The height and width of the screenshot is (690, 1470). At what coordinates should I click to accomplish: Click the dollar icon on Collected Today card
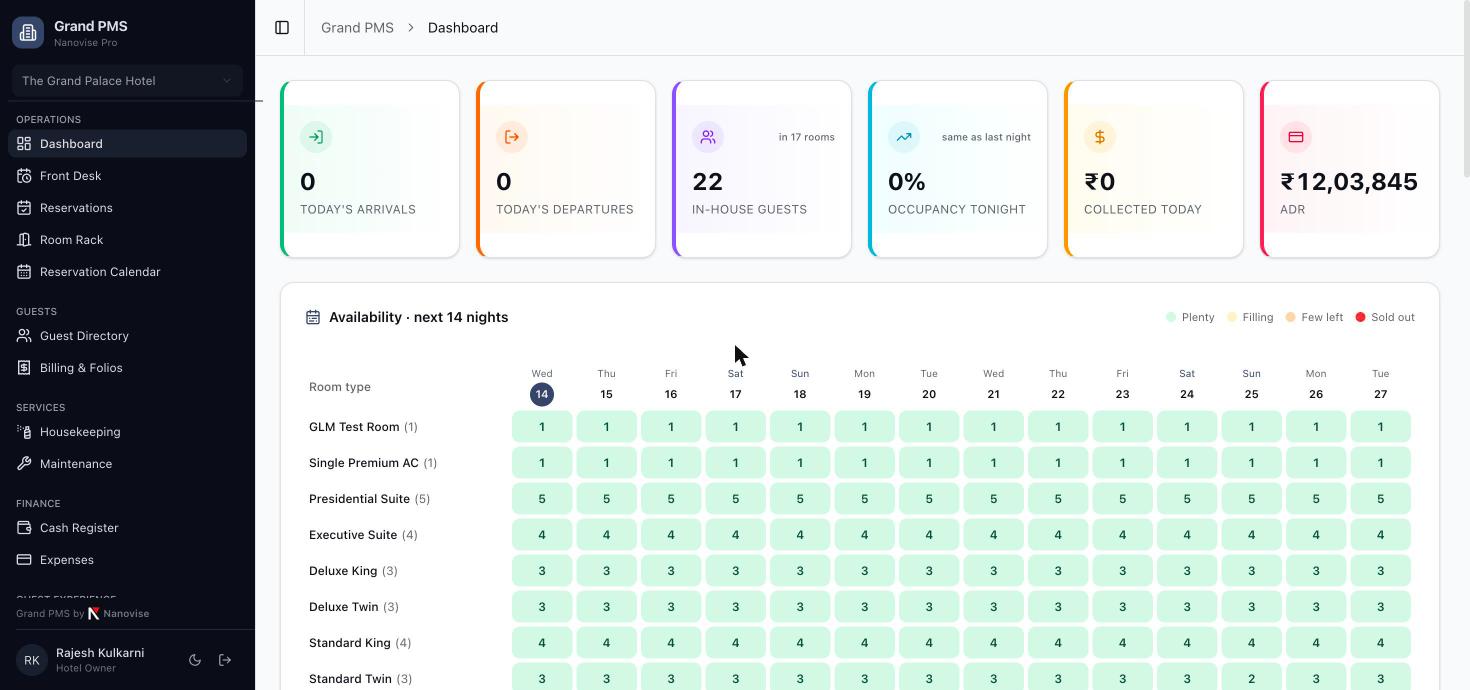[x=1100, y=137]
